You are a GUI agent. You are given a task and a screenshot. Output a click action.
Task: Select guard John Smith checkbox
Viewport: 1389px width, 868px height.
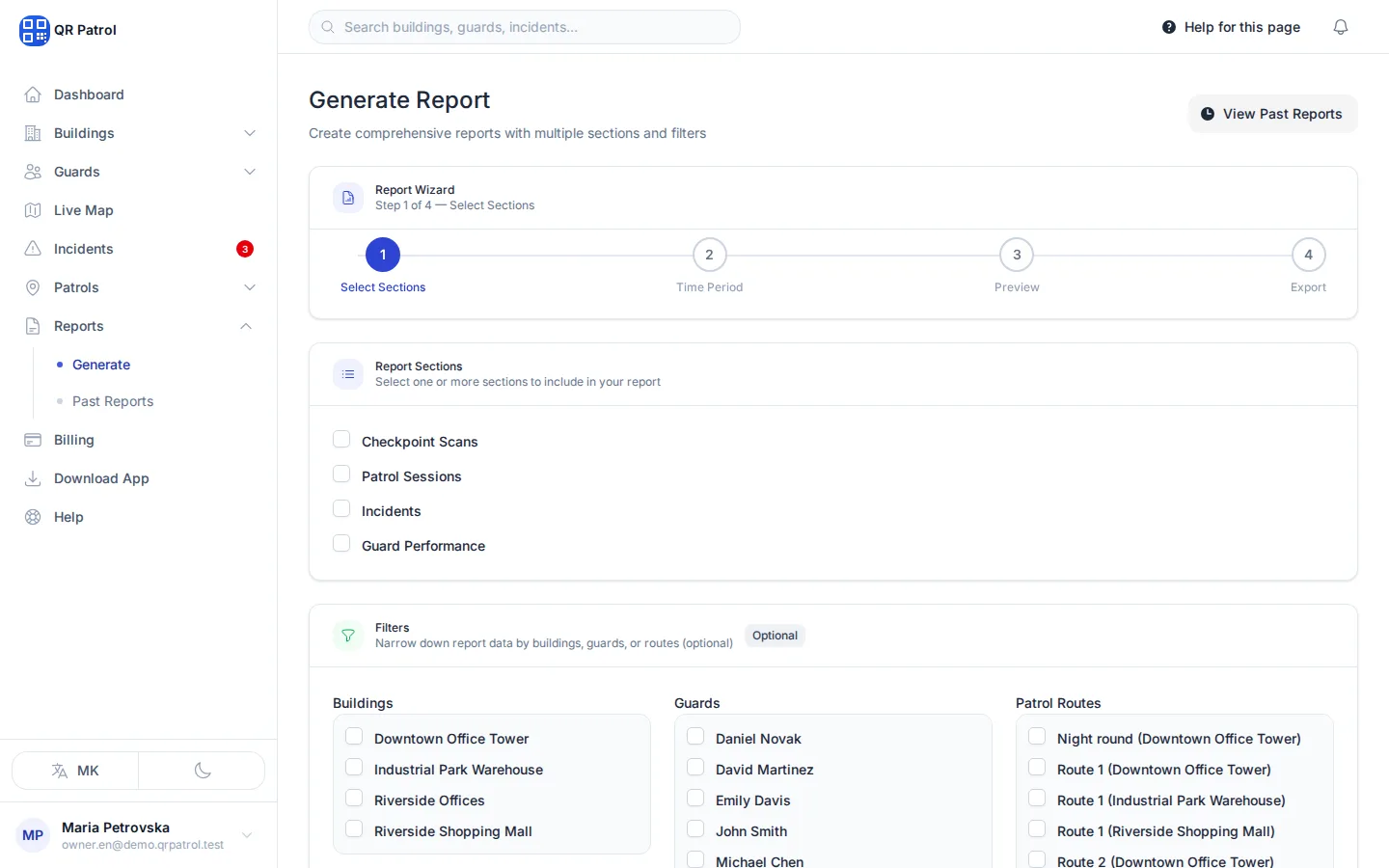click(695, 829)
